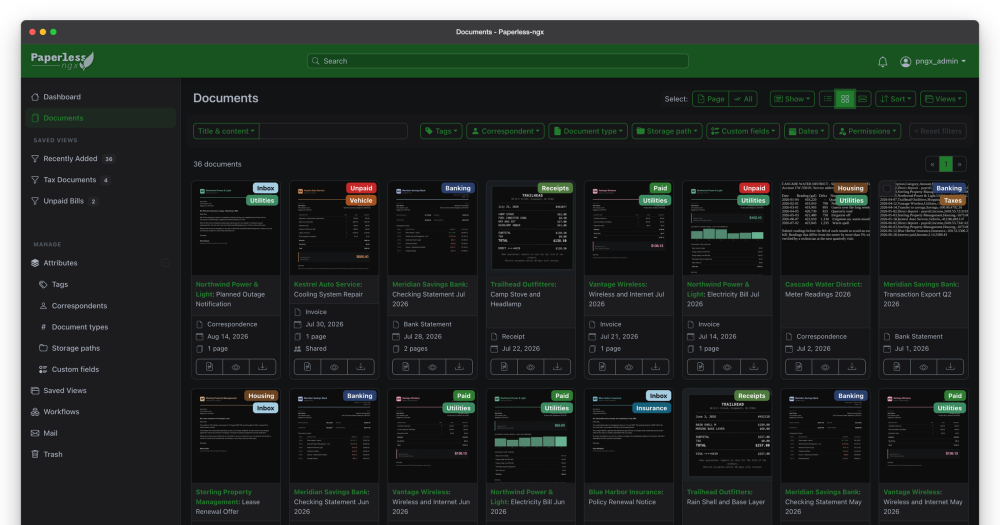This screenshot has width=1000, height=525.
Task: Collapse the Attributes section toggle
Action: click(165, 263)
